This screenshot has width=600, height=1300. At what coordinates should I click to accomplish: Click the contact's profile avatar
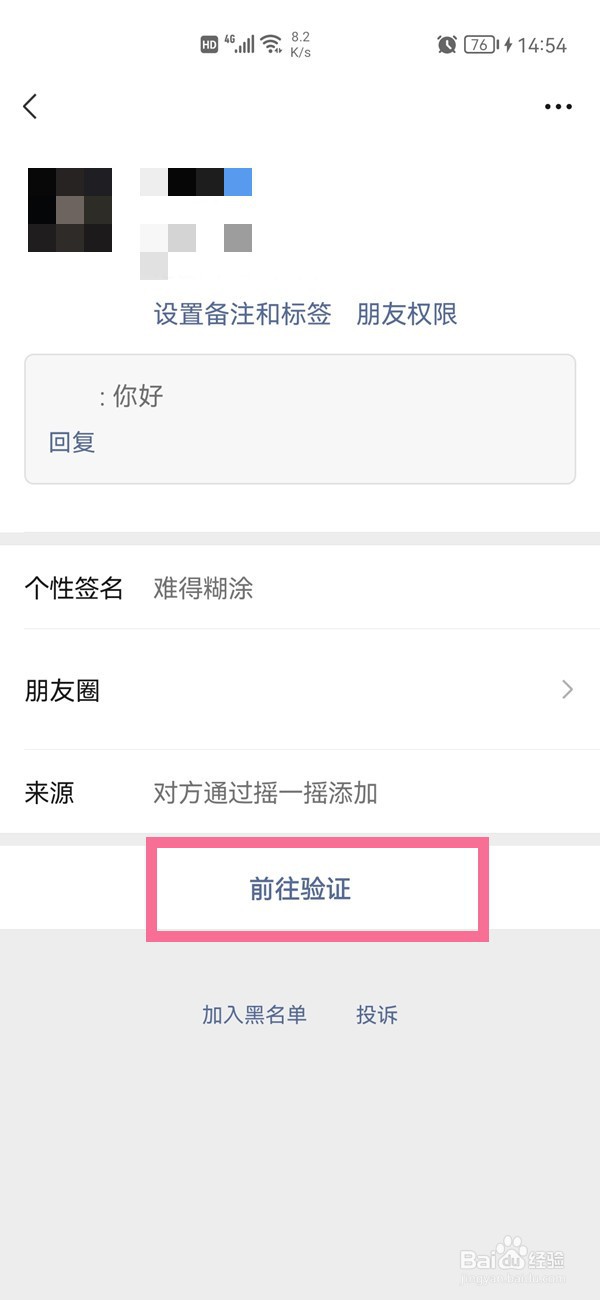(70, 210)
